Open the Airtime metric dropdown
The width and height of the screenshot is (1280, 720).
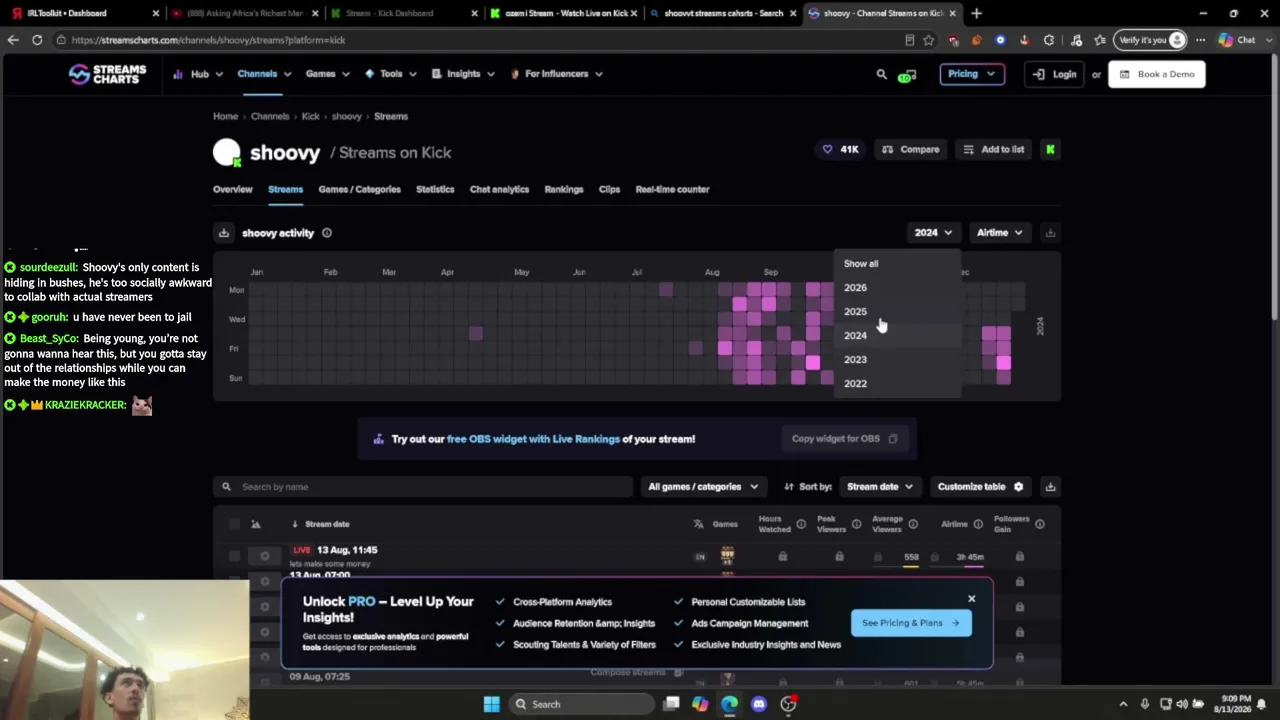pos(999,233)
